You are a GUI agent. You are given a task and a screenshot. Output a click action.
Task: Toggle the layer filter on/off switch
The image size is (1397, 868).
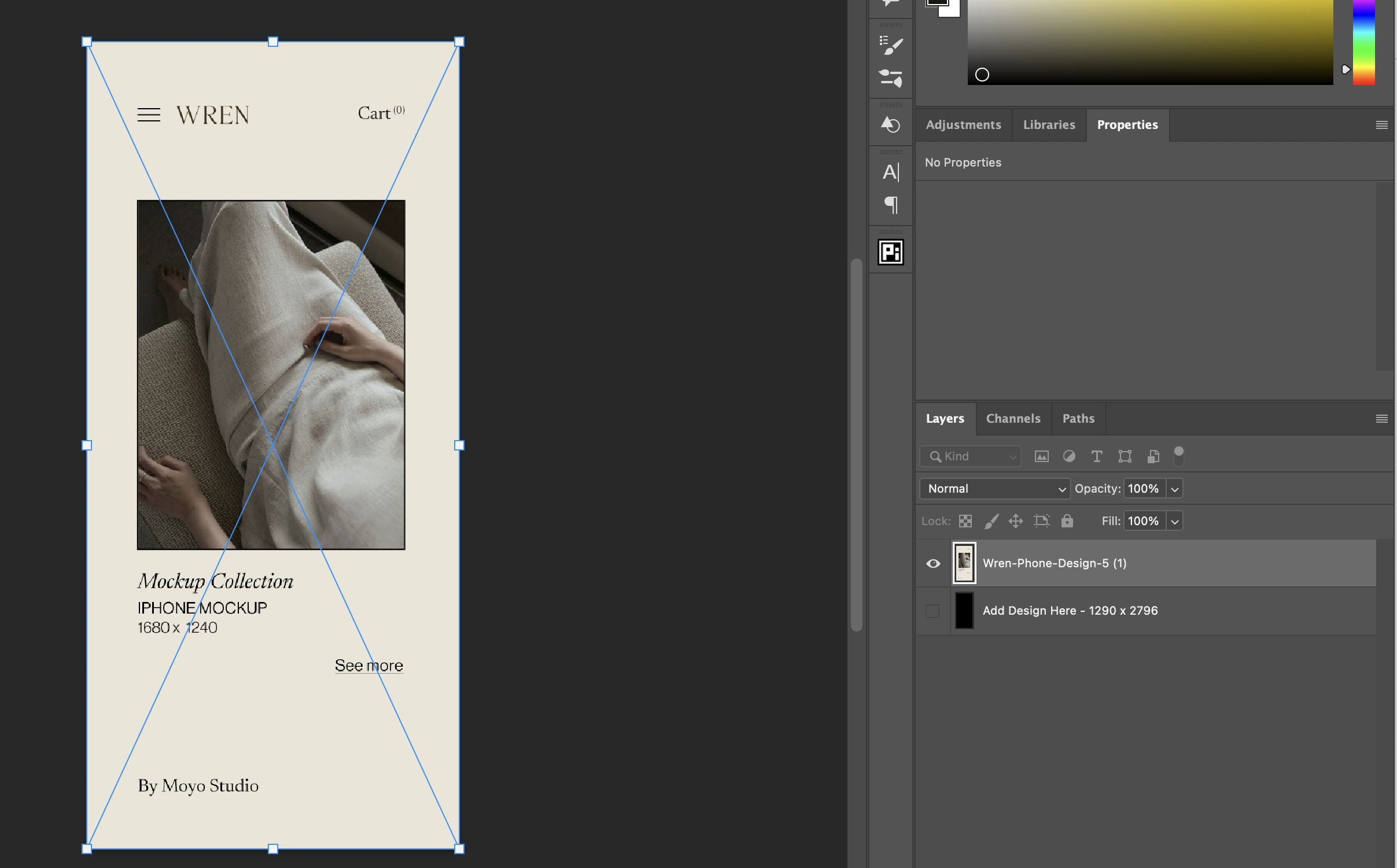1178,456
